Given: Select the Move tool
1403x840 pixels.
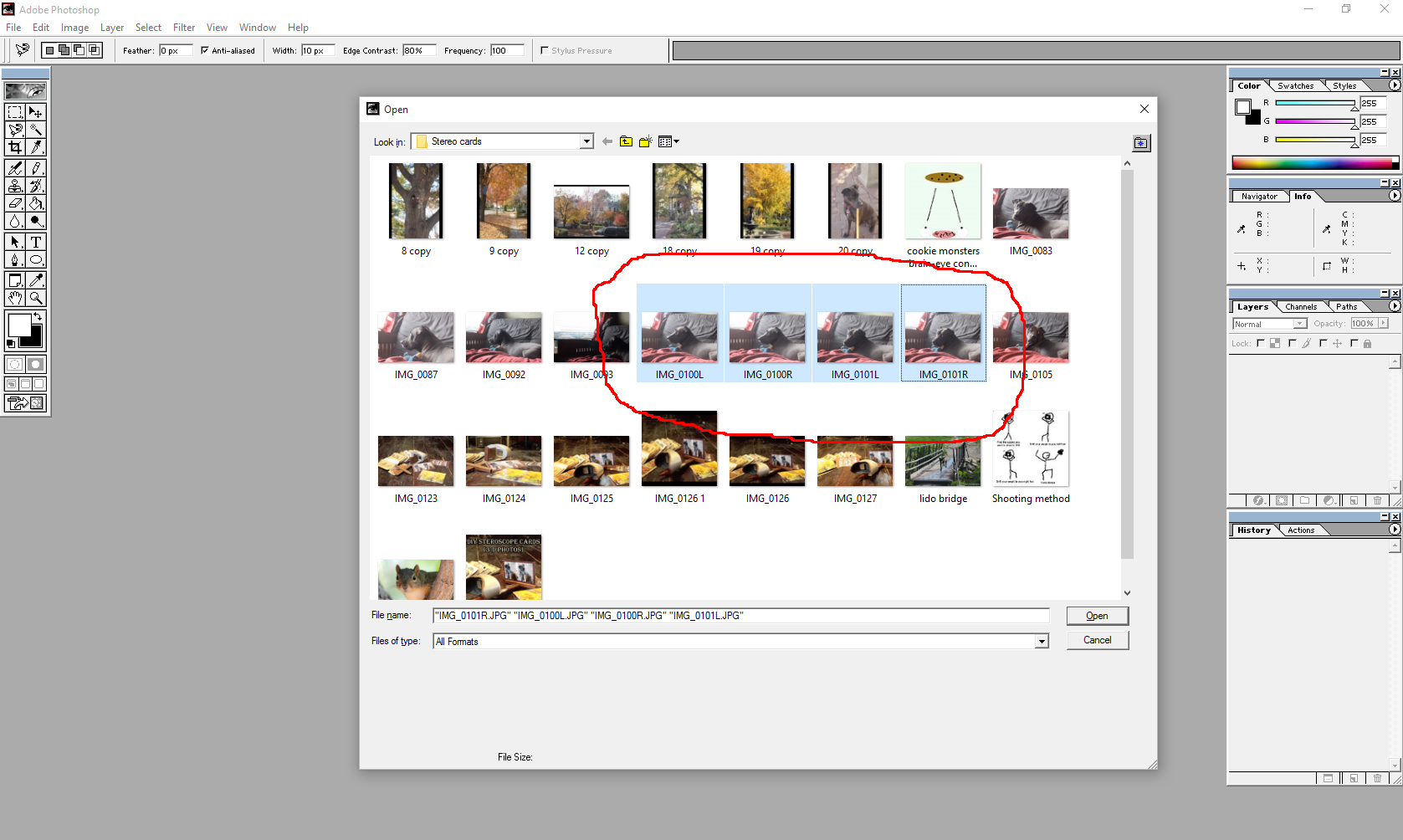Looking at the screenshot, I should [36, 112].
